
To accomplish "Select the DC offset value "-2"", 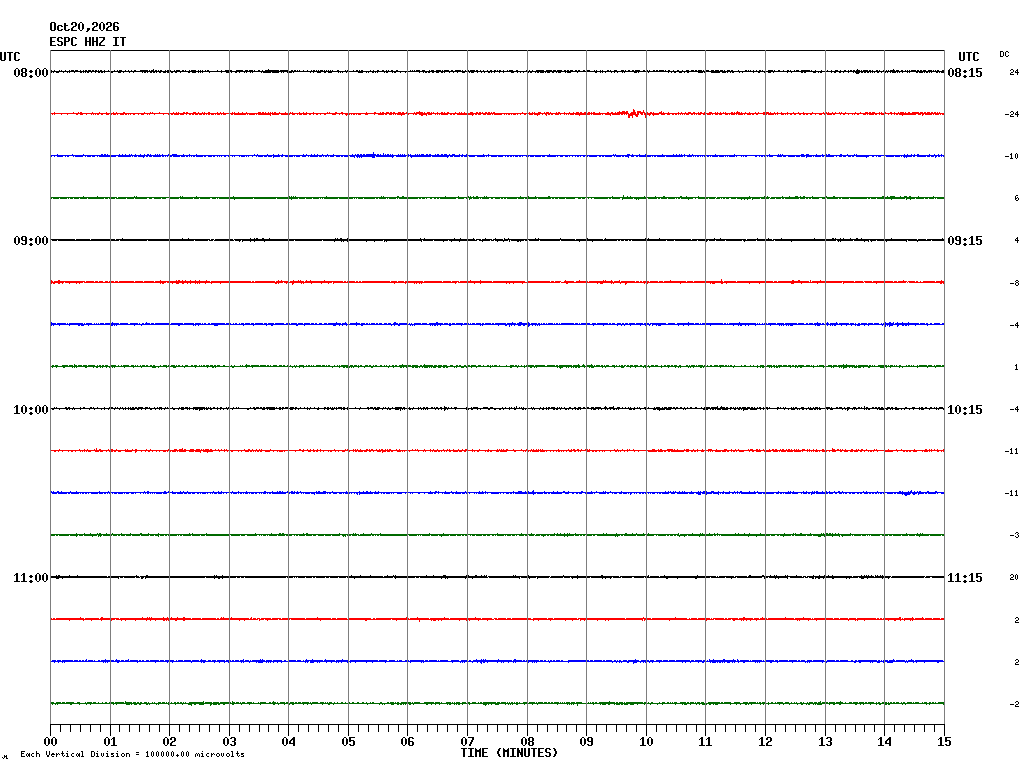I will [x=1014, y=704].
